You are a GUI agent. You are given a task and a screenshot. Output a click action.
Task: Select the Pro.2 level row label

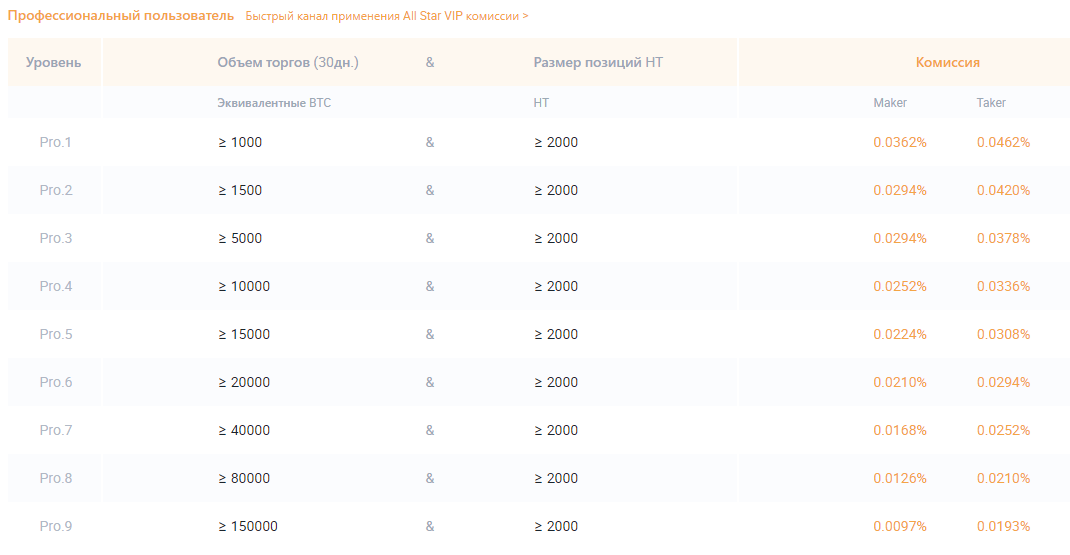pyautogui.click(x=56, y=190)
